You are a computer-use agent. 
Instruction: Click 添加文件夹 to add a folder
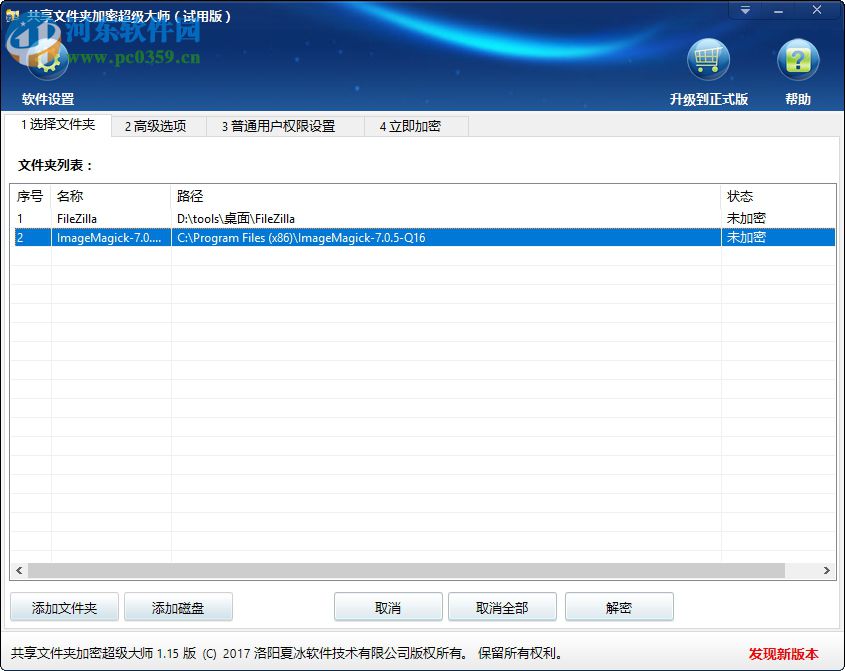tap(63, 606)
